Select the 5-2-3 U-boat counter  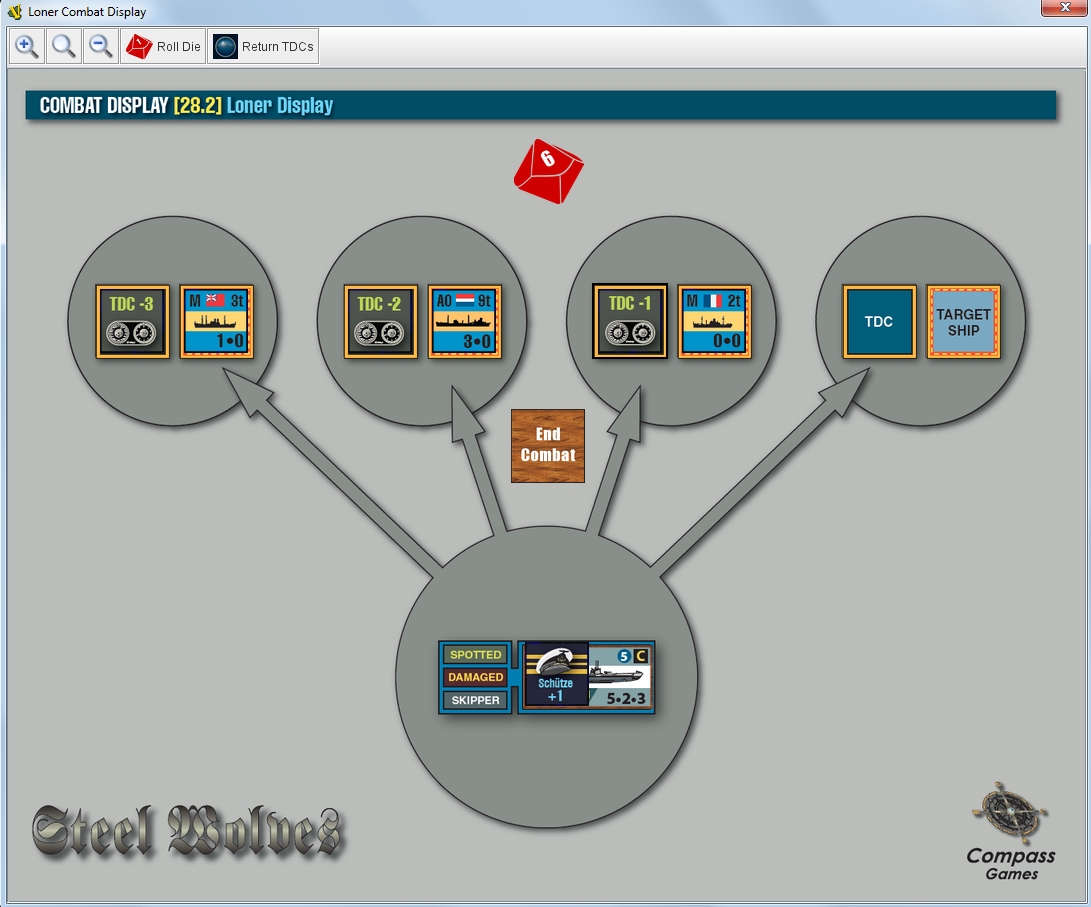click(x=619, y=676)
